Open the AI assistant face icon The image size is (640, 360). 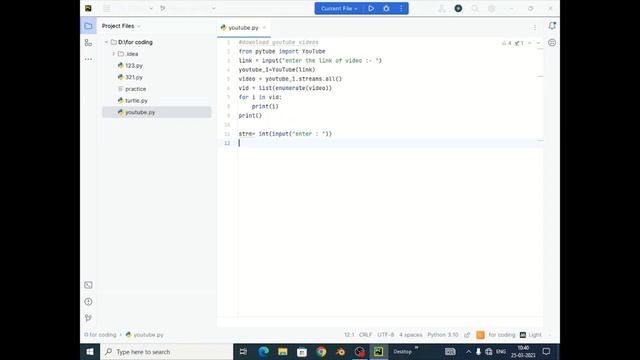point(552,42)
